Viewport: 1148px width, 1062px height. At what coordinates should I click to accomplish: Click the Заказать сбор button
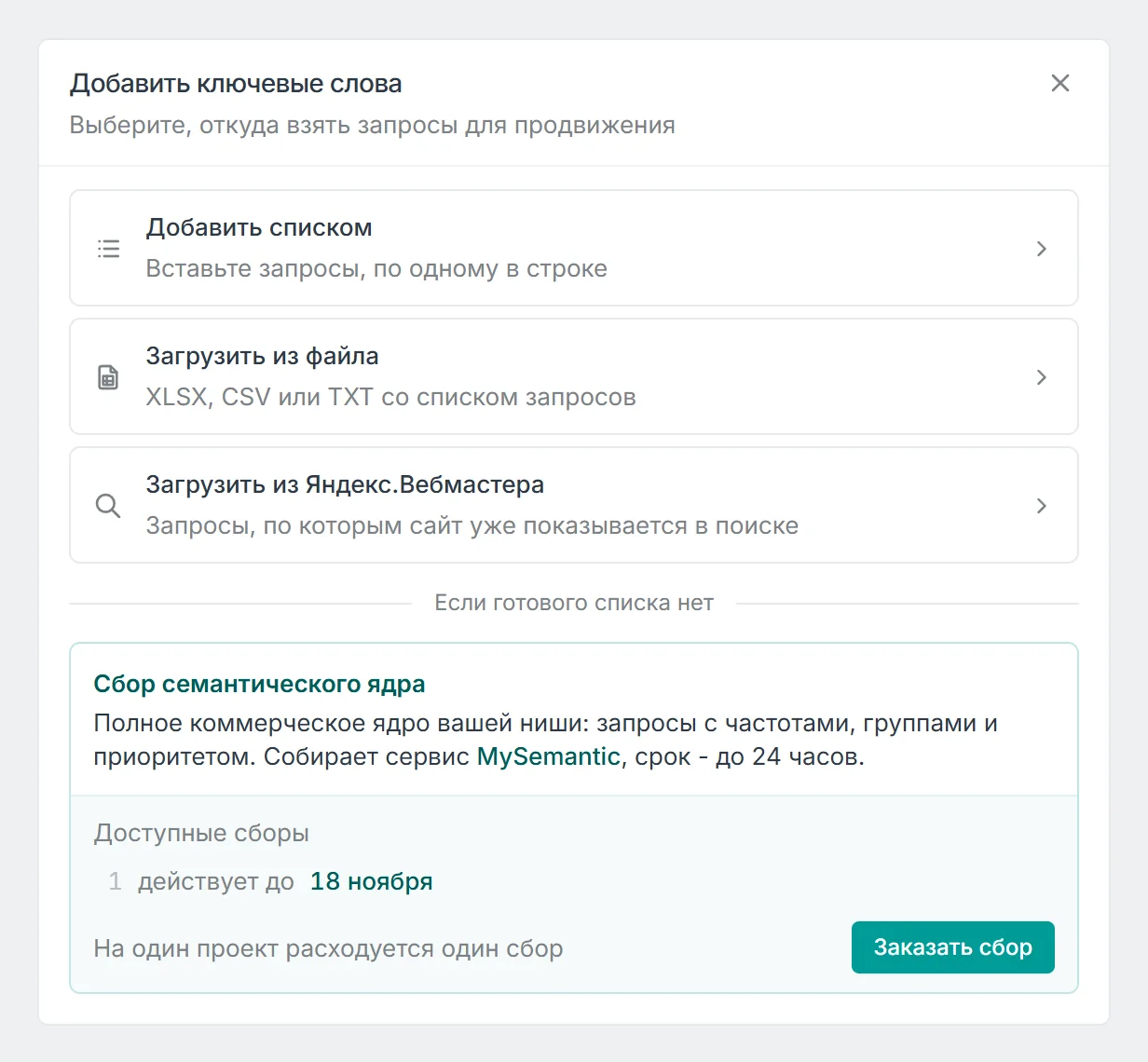952,947
